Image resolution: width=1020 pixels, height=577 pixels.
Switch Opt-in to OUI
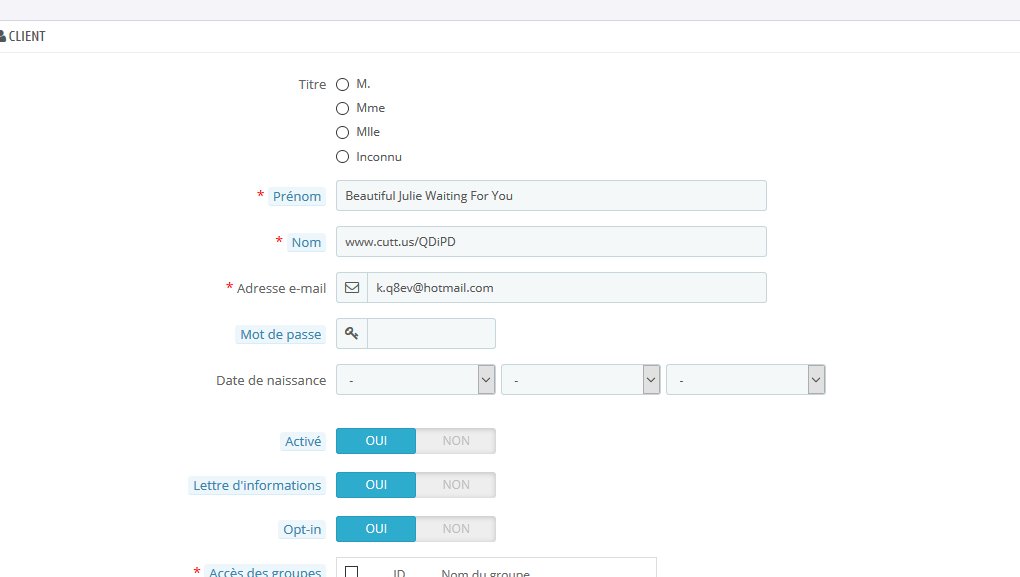click(x=376, y=529)
